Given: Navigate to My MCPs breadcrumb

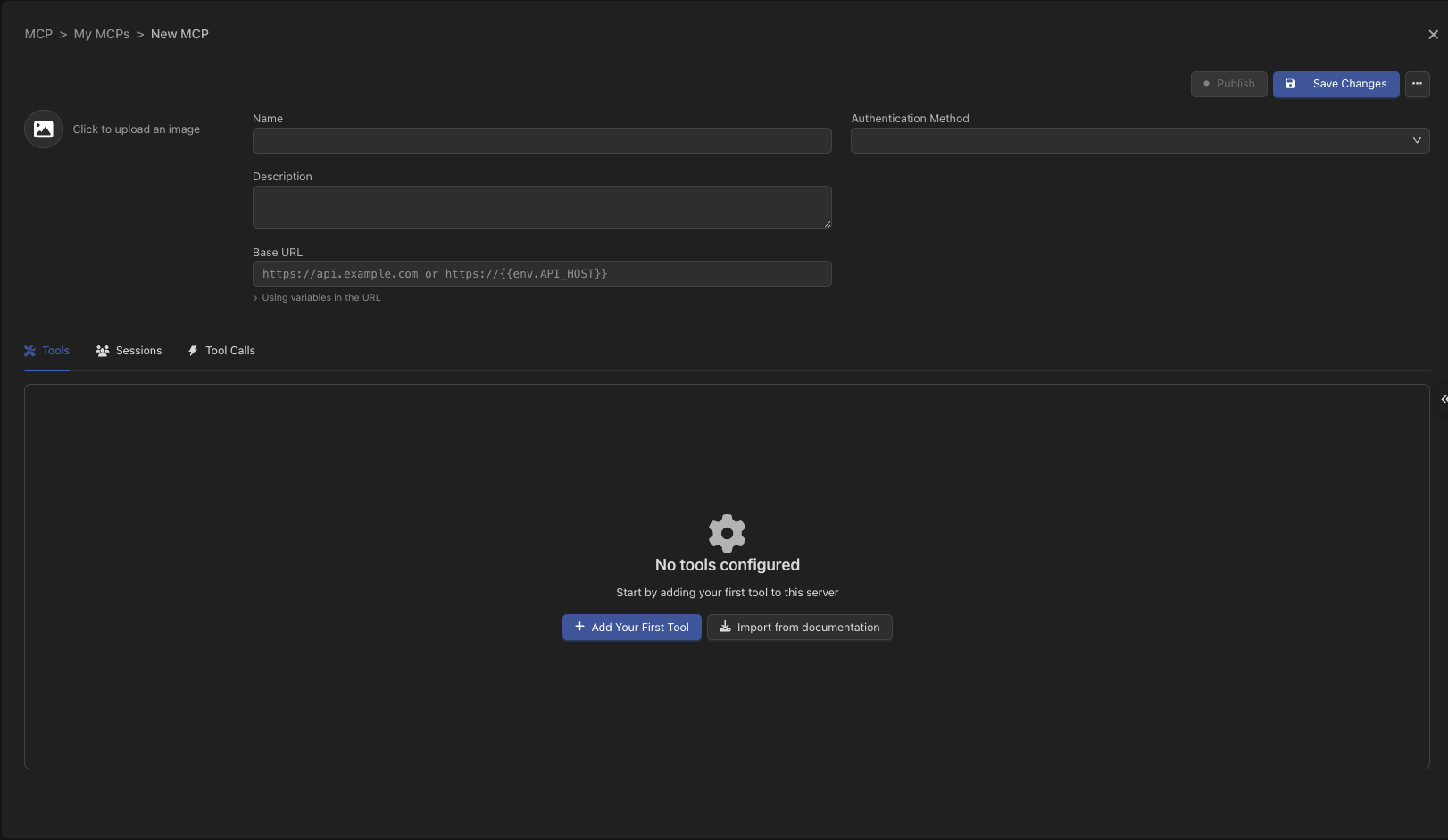Looking at the screenshot, I should click(x=102, y=34).
